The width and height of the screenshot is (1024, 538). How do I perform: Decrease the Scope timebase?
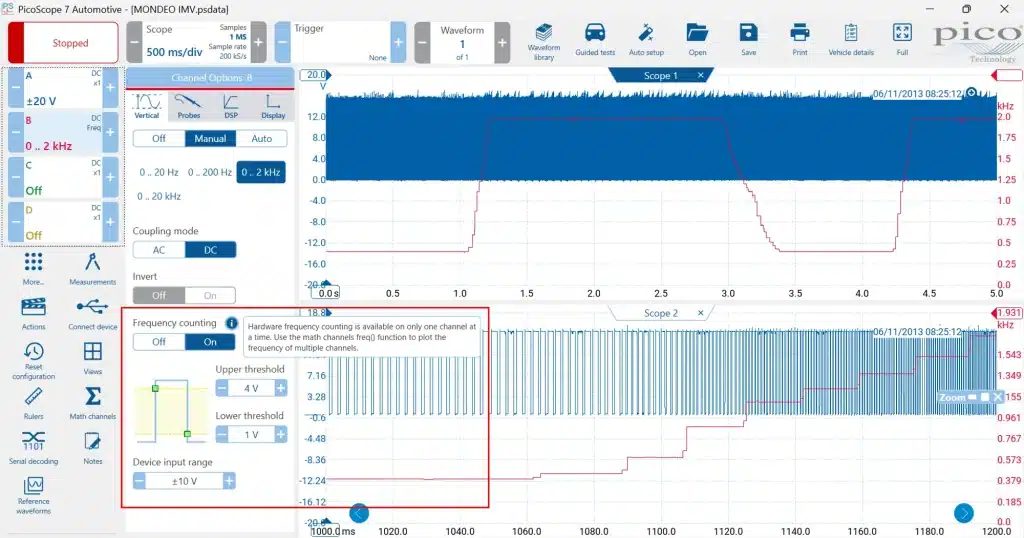pyautogui.click(x=134, y=42)
